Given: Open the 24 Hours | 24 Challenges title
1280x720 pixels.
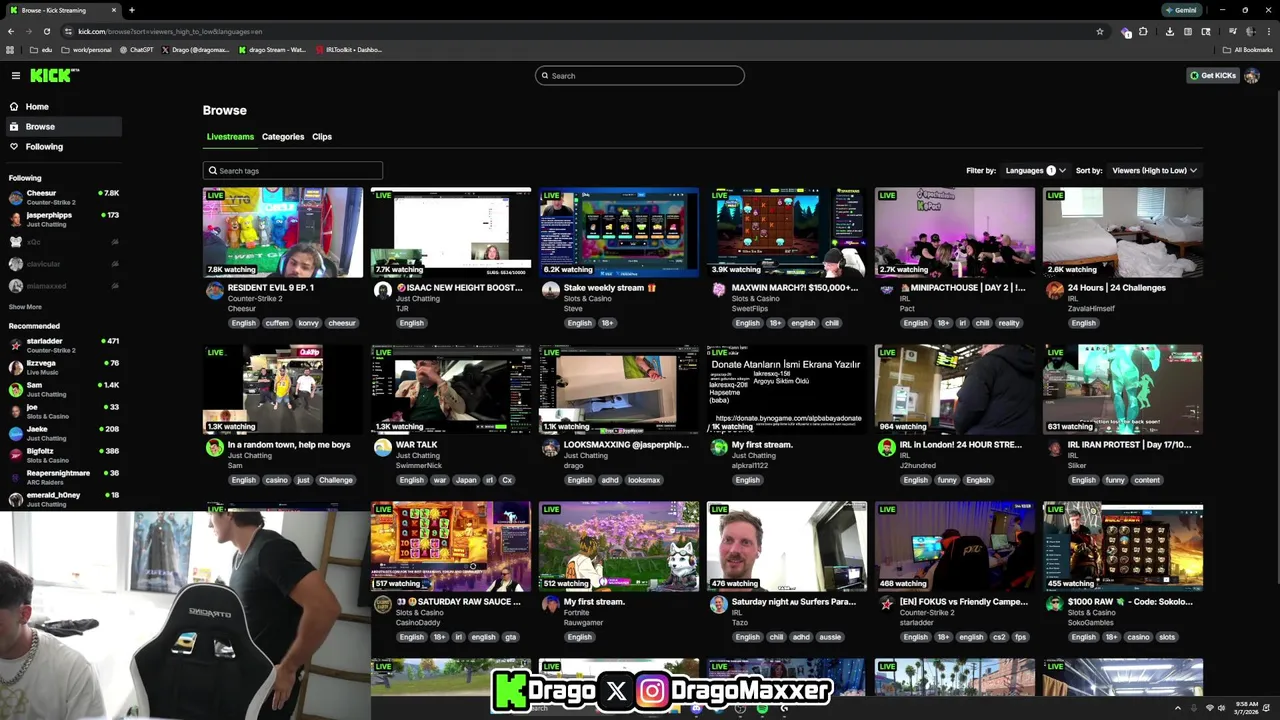Looking at the screenshot, I should [1117, 287].
